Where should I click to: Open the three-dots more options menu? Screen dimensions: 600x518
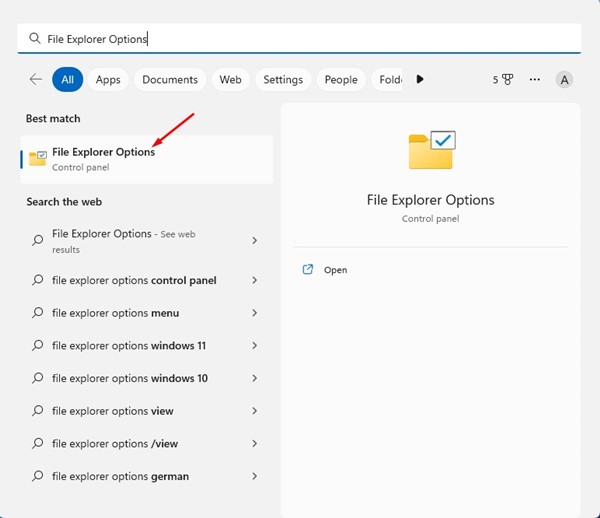(x=535, y=79)
